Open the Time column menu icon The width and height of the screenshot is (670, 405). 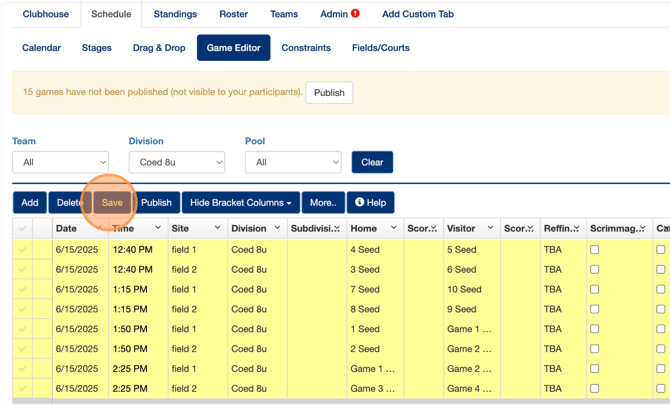157,228
